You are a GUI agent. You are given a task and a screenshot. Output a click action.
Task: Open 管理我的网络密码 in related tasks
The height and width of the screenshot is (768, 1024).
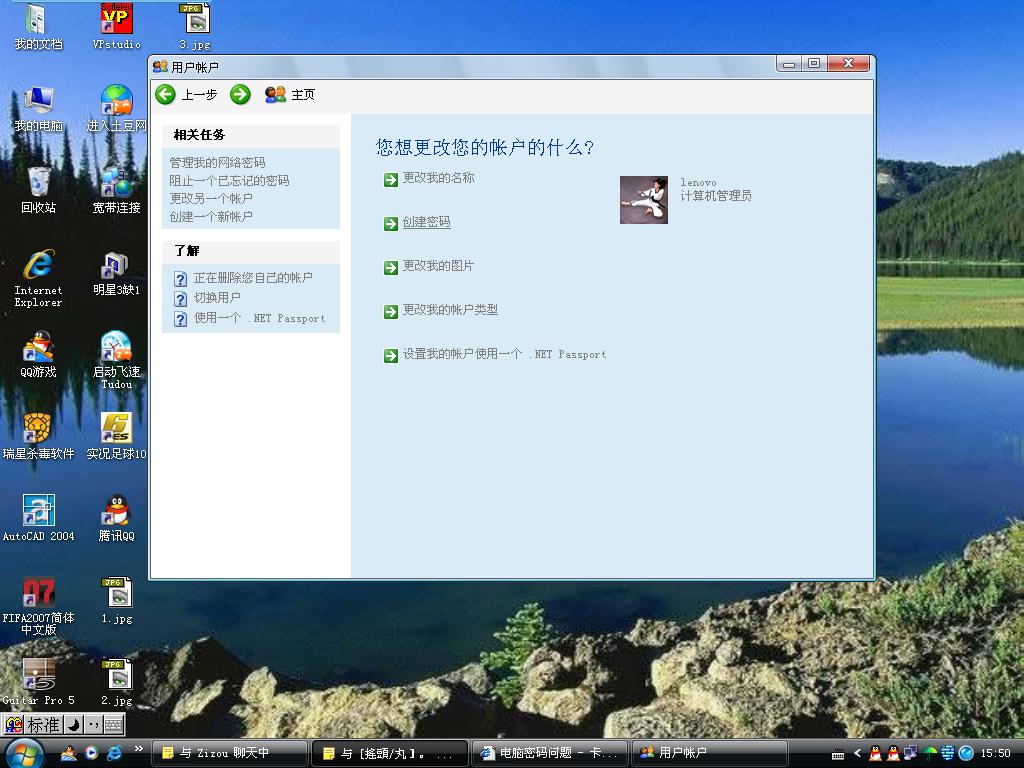click(217, 162)
